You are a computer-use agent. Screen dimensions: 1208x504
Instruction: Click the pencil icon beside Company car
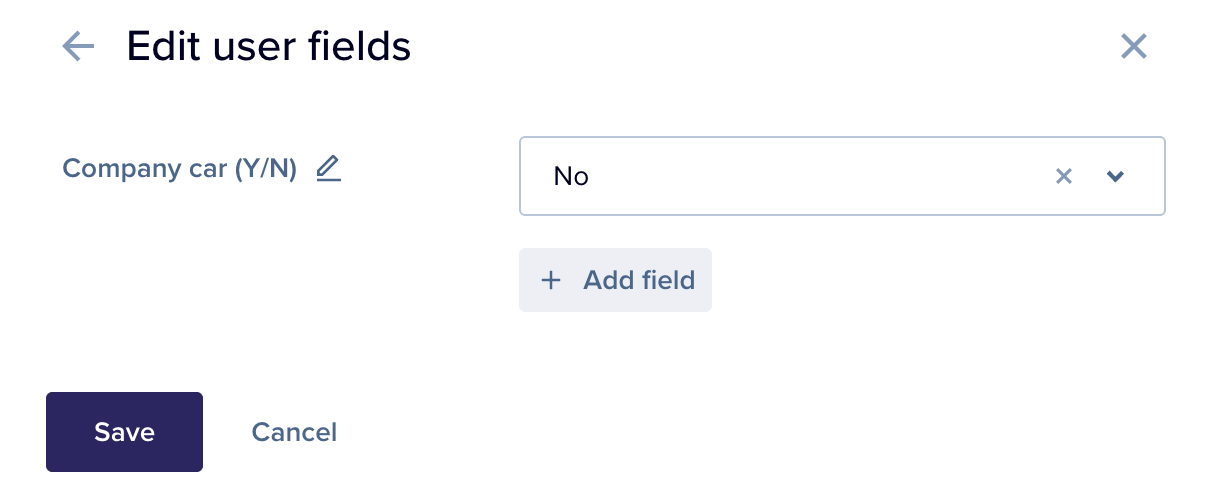tap(328, 168)
